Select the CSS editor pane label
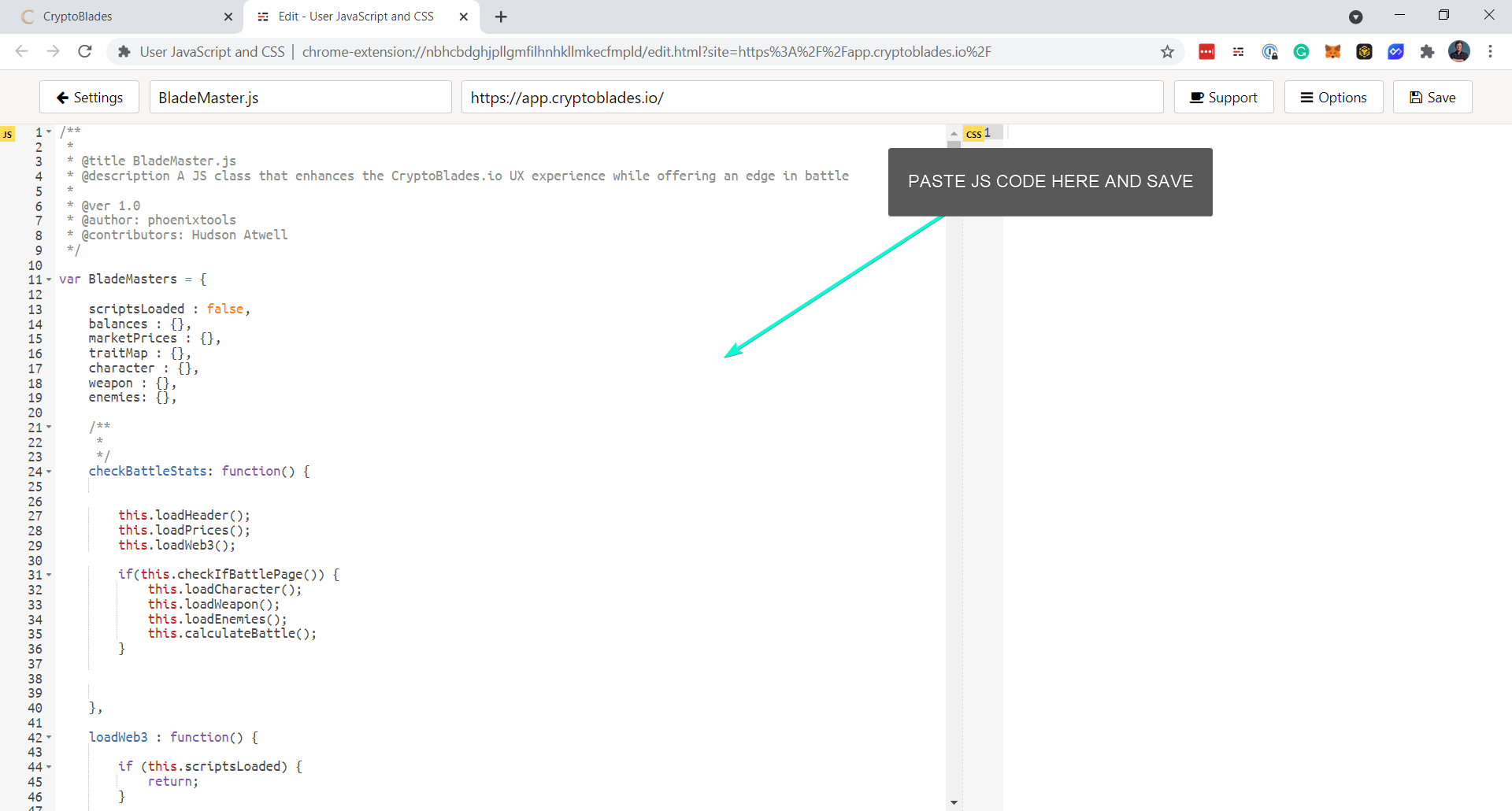The height and width of the screenshot is (811, 1512). (973, 134)
